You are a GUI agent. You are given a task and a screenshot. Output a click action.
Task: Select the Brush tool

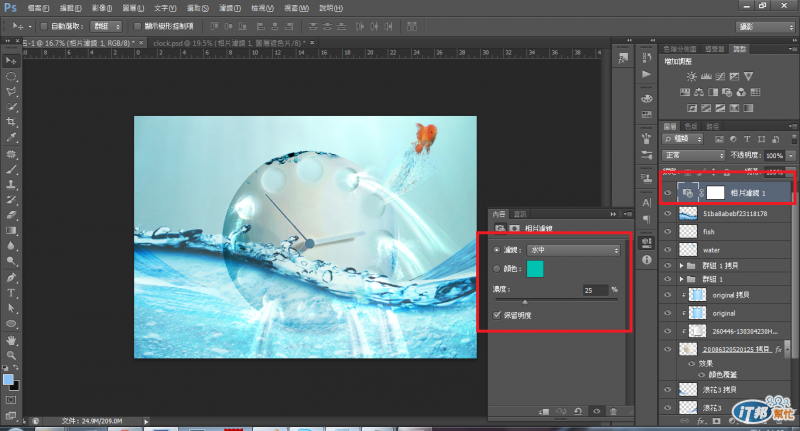[x=11, y=169]
